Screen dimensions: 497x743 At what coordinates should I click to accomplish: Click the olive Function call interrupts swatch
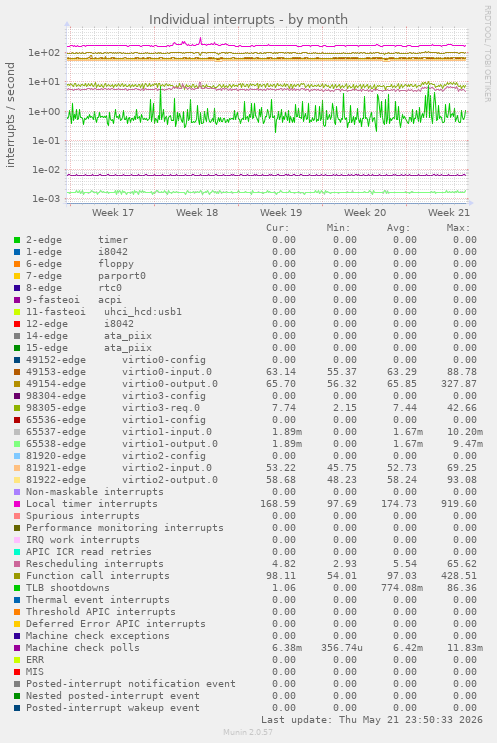pos(17,576)
